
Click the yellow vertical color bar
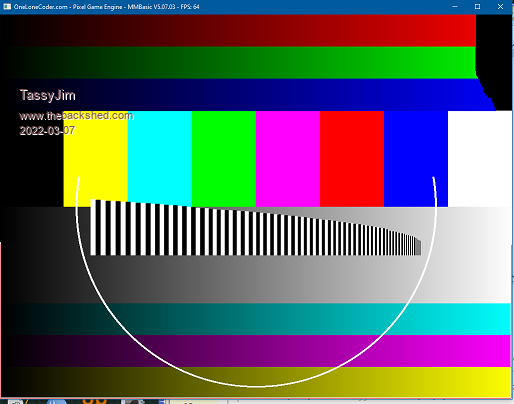[x=96, y=159]
